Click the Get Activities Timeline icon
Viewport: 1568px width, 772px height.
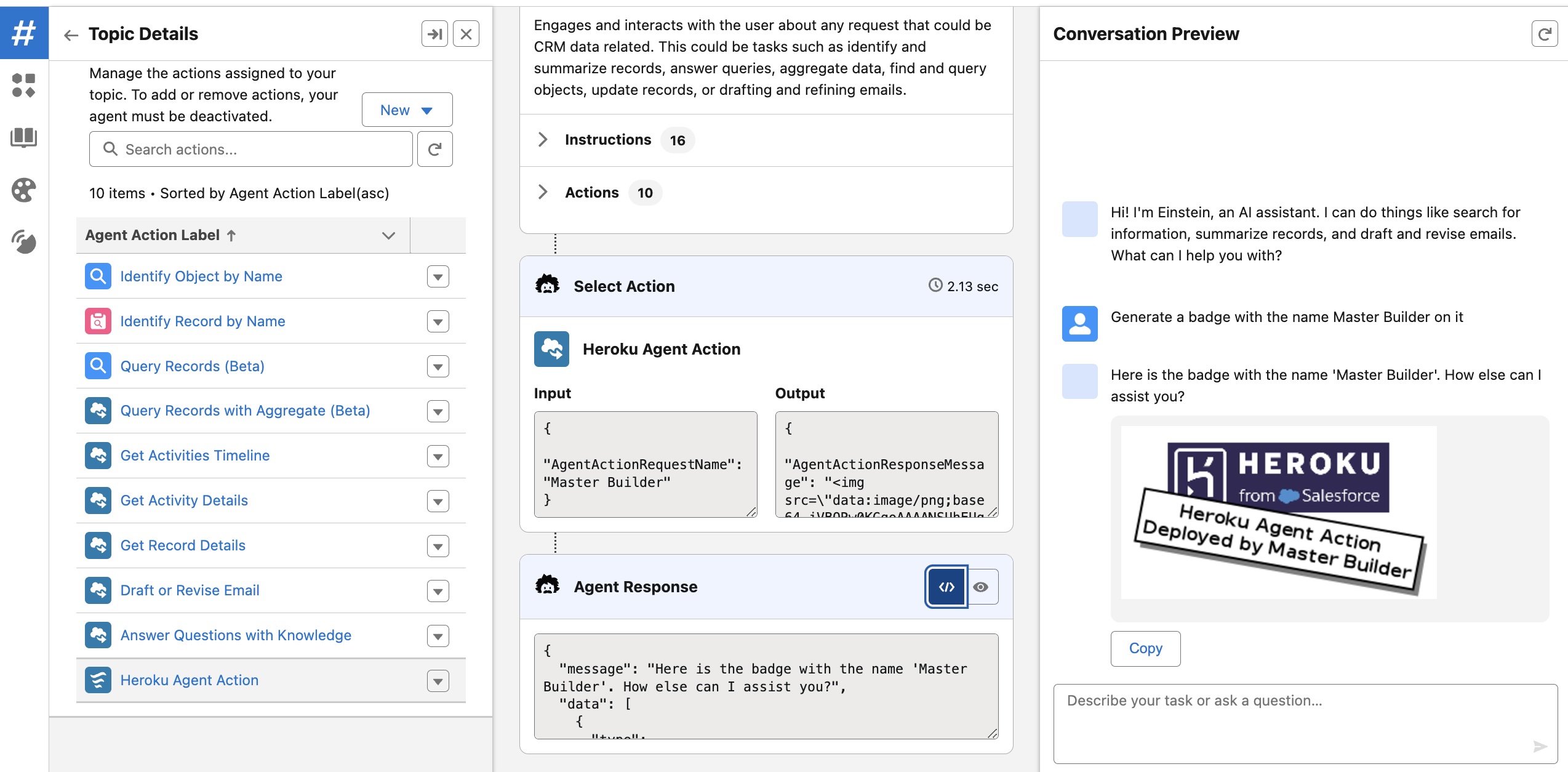[98, 456]
